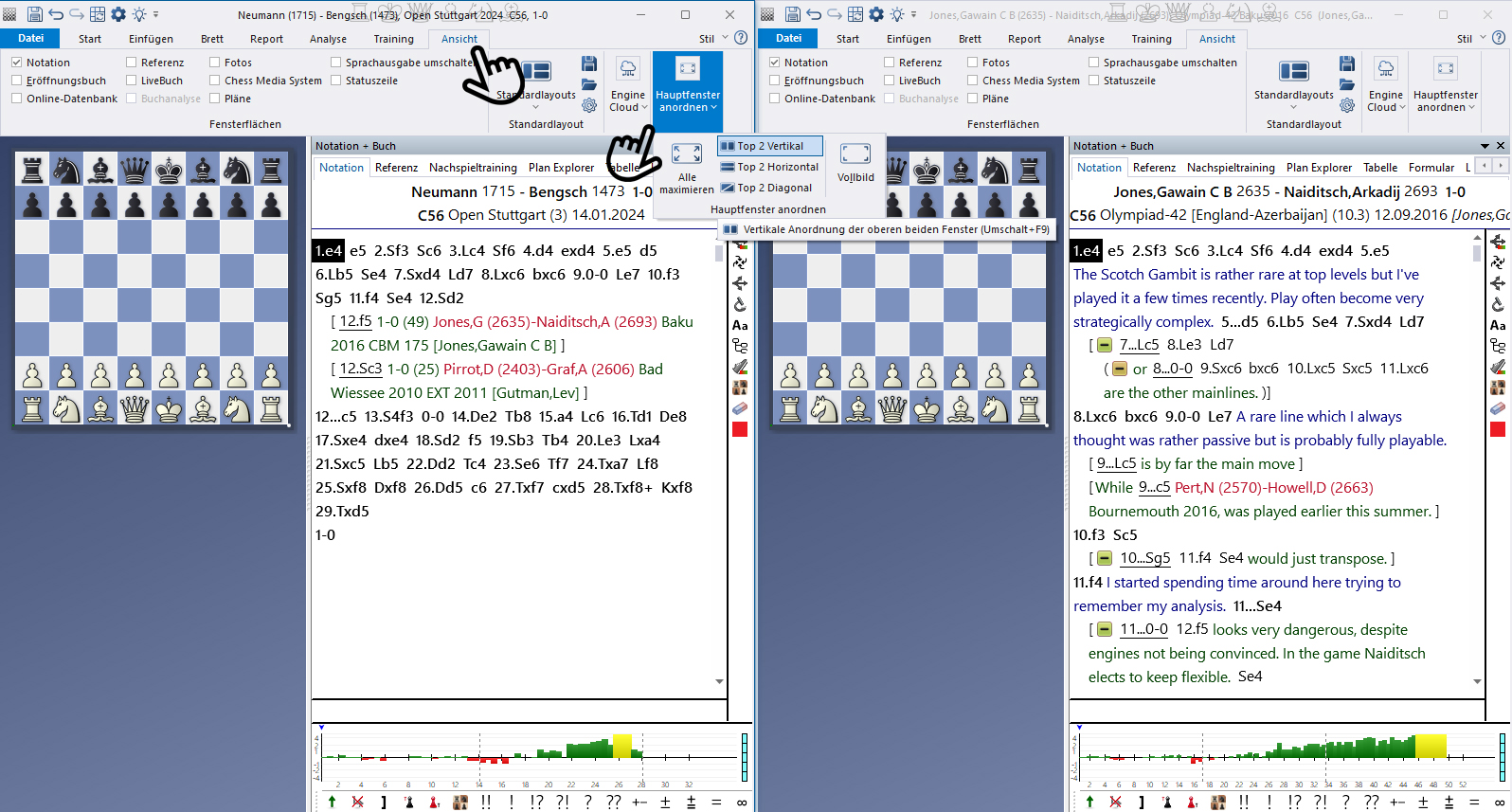Click the double exclamation symbol in left annotation bar
1512x812 pixels.
(x=486, y=802)
